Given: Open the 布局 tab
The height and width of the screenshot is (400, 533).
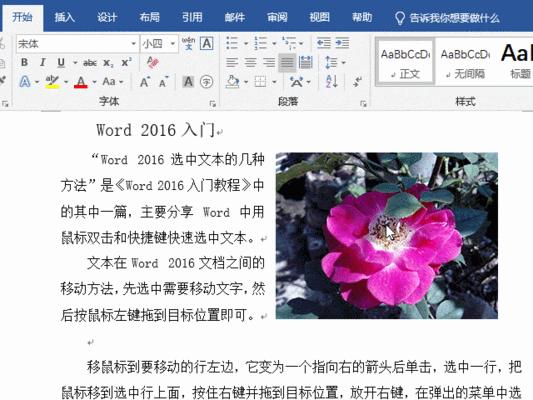Looking at the screenshot, I should (x=149, y=17).
